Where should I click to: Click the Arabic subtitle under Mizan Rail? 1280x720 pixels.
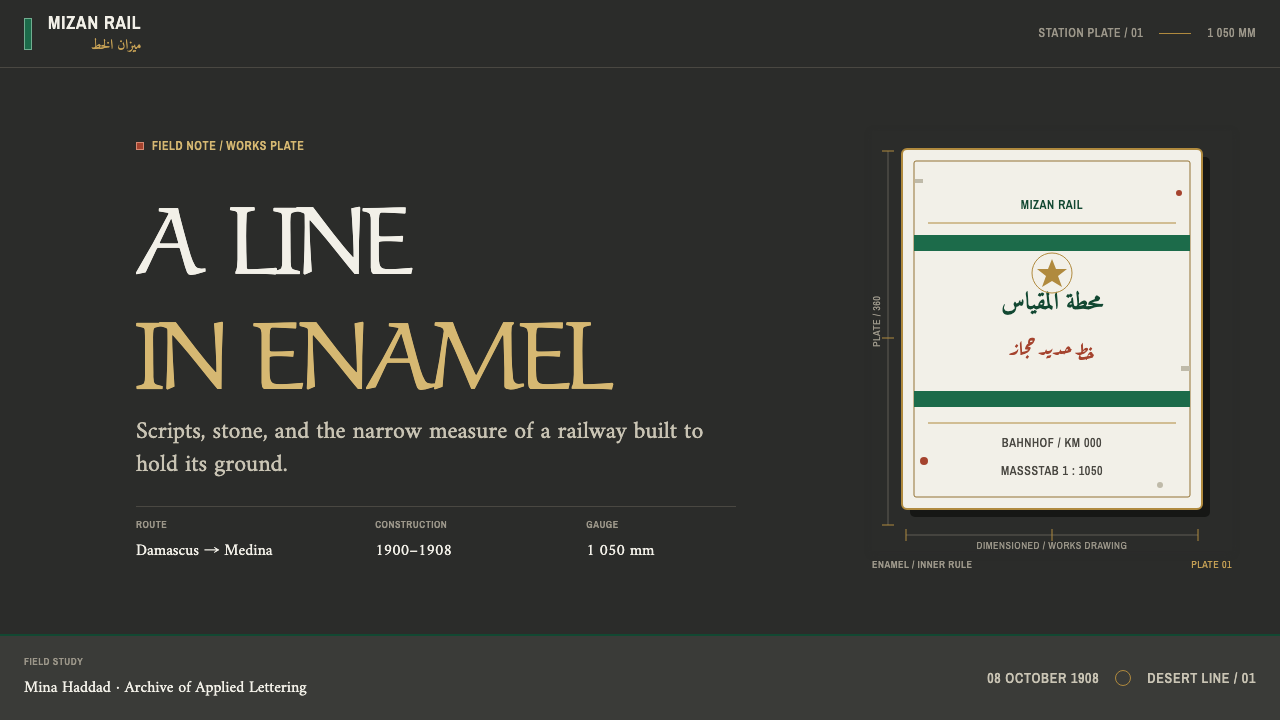click(x=116, y=44)
